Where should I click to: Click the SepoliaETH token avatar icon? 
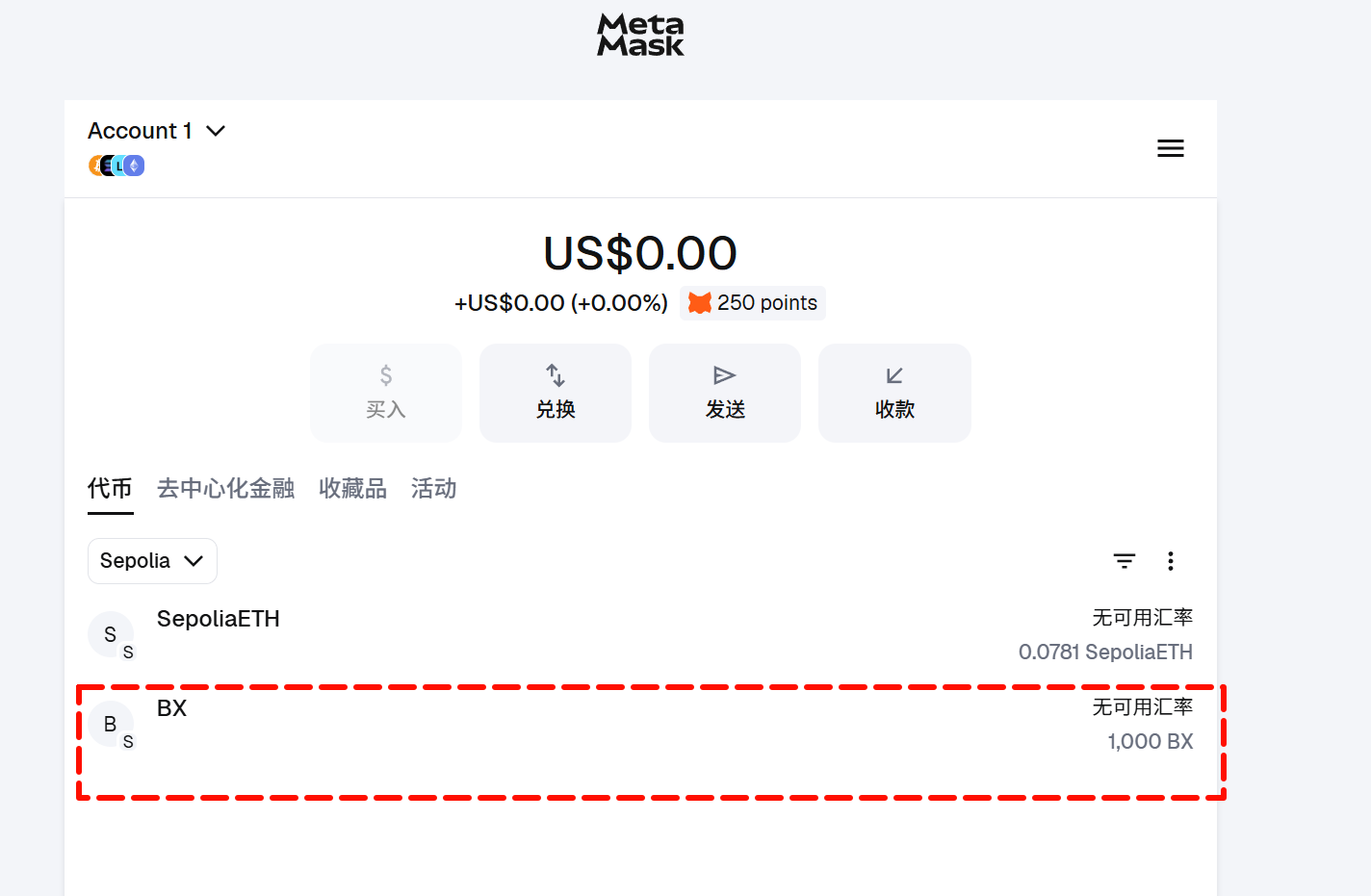point(110,634)
